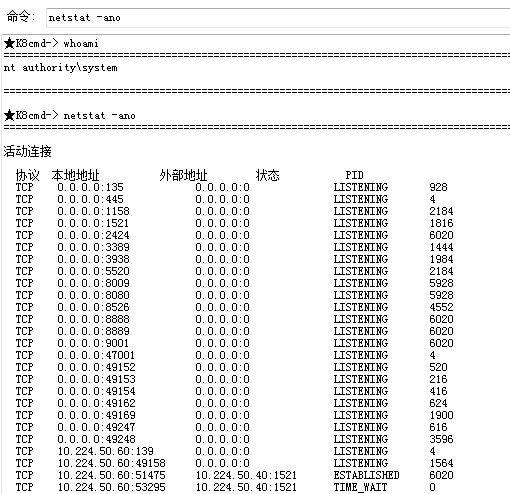Click the PID value 1564
The height and width of the screenshot is (494, 510).
pos(441,463)
